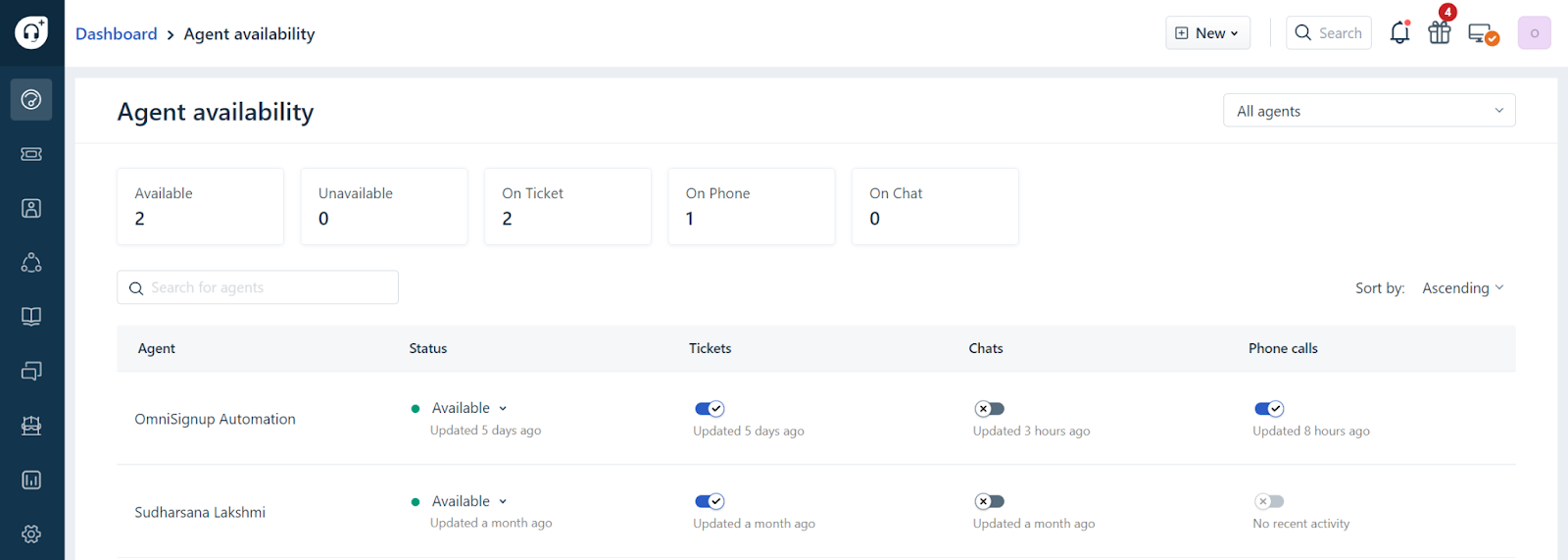Expand the All agents dropdown
The height and width of the screenshot is (560, 1568).
(x=1368, y=111)
